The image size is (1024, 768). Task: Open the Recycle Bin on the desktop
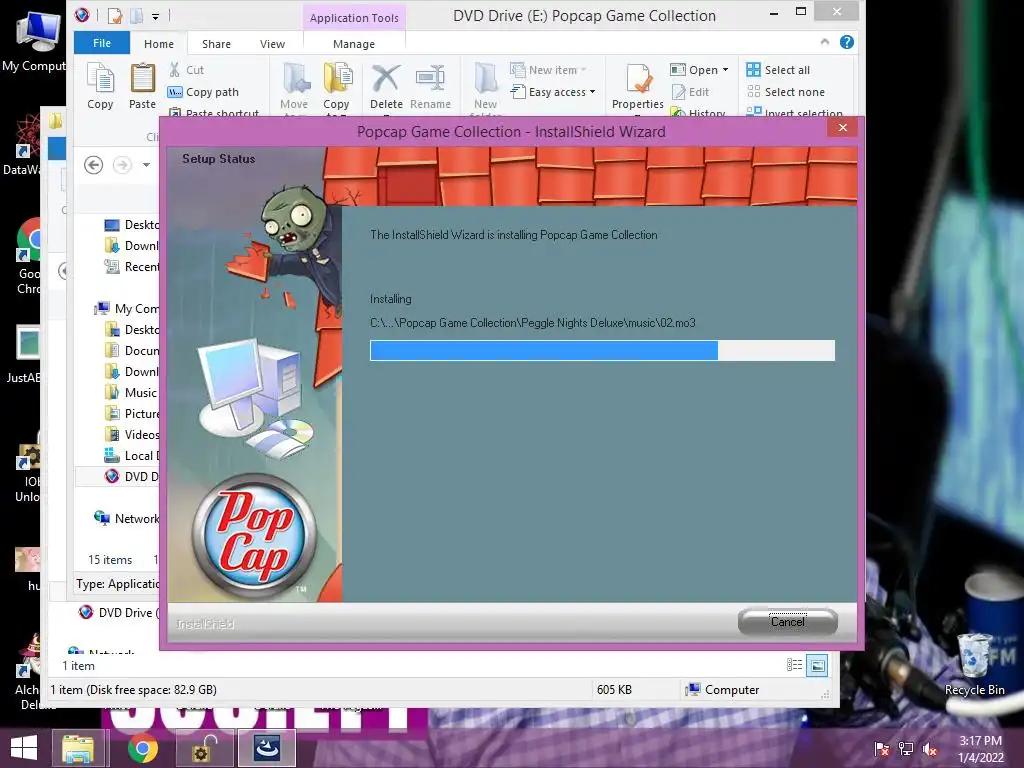(x=974, y=665)
